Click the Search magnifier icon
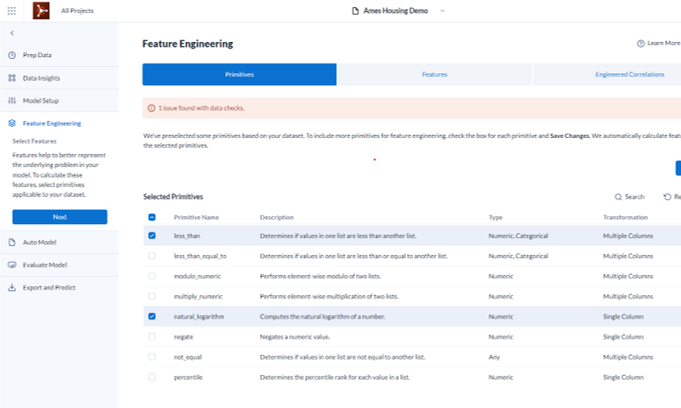 (x=619, y=197)
